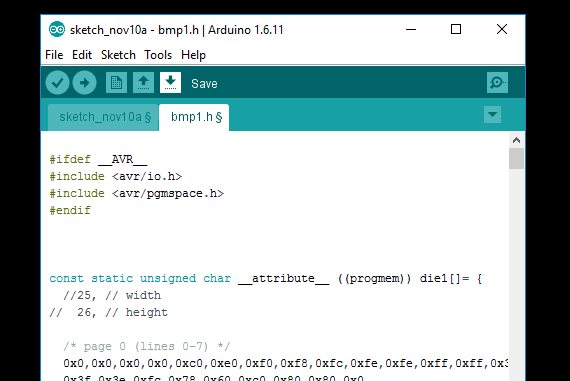
Task: Open the Sketch menu
Action: coord(118,55)
